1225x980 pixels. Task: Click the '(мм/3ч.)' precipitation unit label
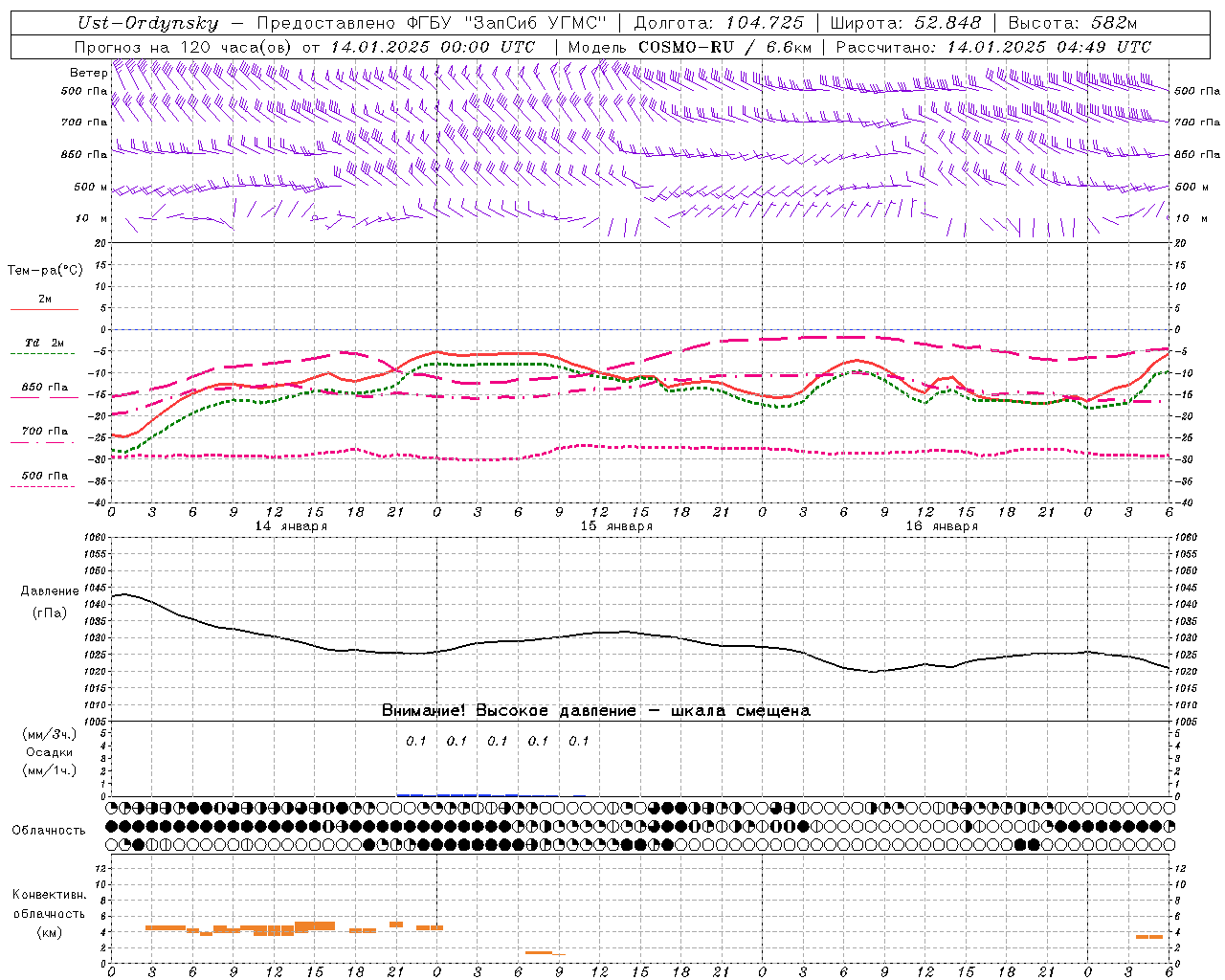50,734
